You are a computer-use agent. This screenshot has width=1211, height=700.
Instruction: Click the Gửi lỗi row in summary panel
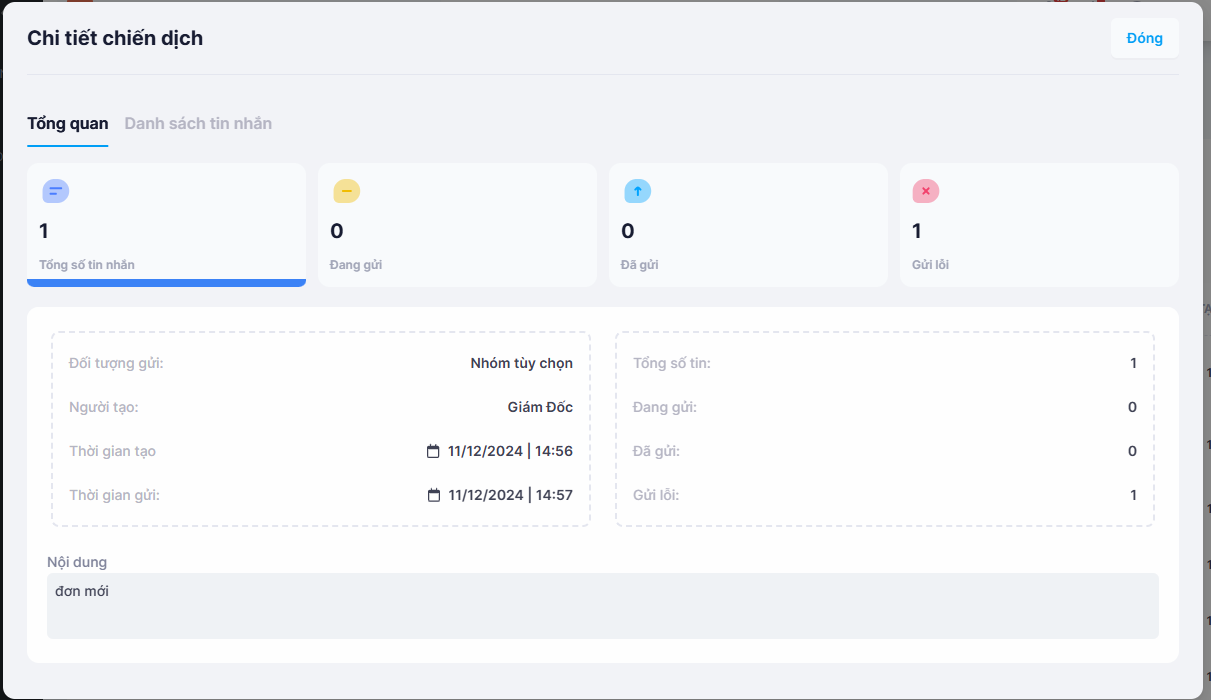pos(884,495)
